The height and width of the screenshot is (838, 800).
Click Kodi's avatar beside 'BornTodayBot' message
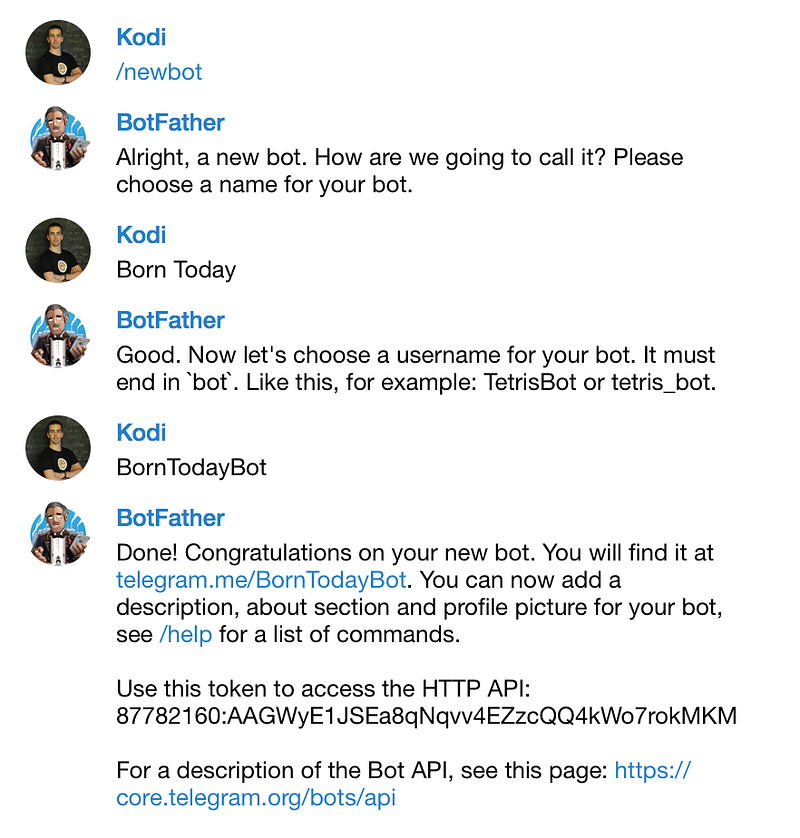pos(58,448)
